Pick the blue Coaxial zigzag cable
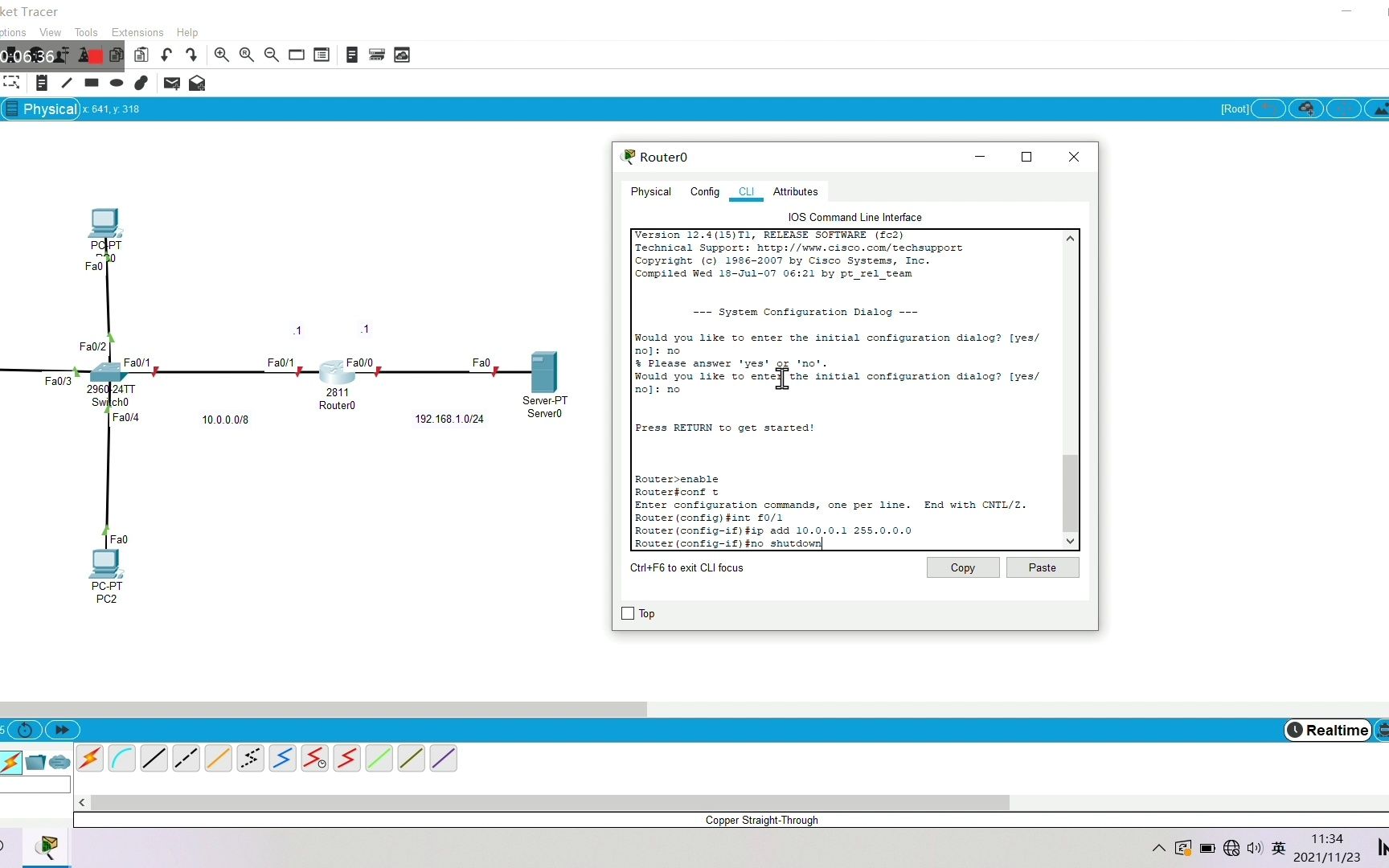Screen dimensions: 1389x868 pos(283,758)
